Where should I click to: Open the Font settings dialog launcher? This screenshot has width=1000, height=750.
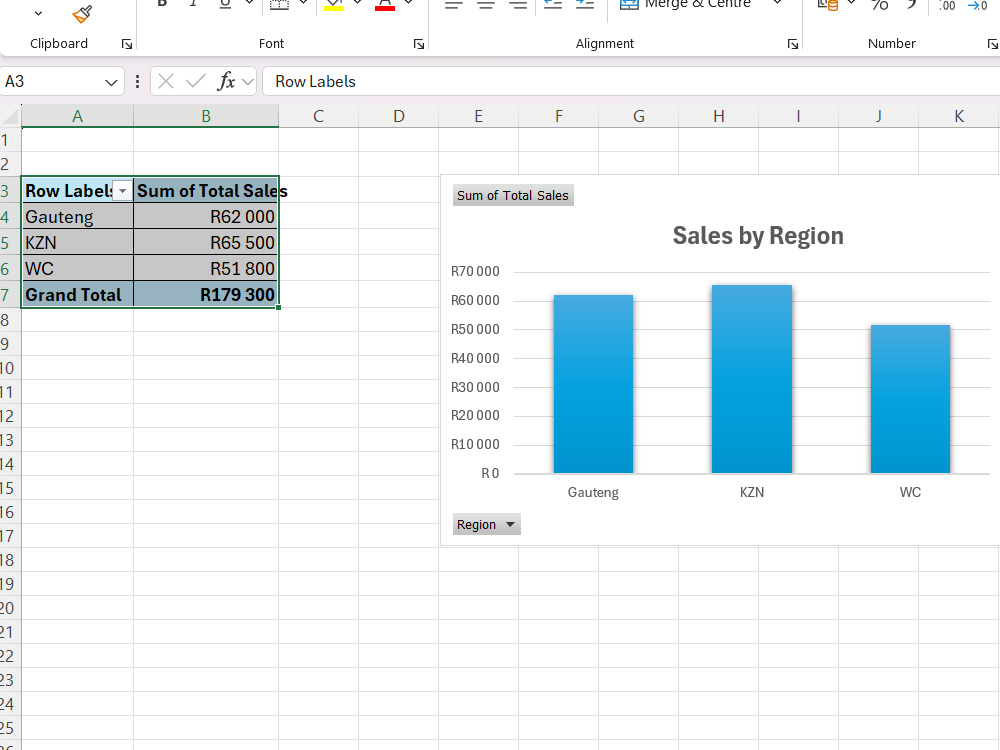[419, 44]
